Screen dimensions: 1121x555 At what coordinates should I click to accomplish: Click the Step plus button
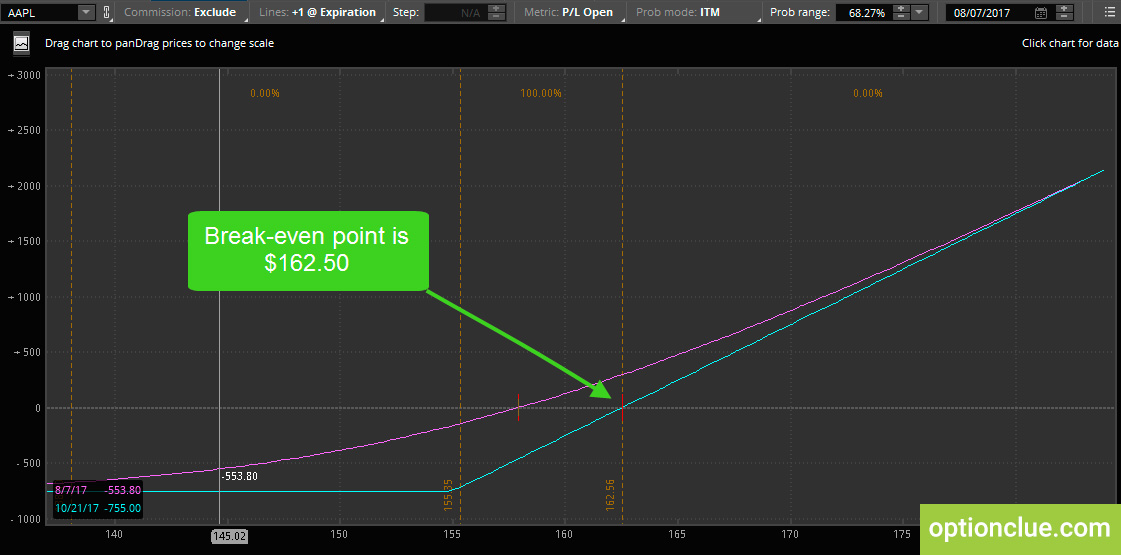(x=498, y=9)
